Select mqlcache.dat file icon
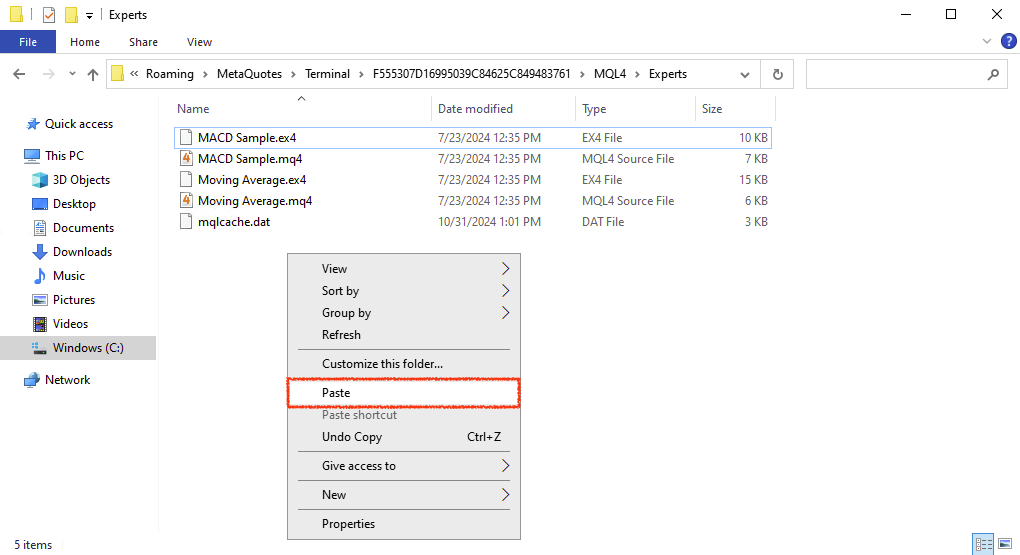The image size is (1020, 555). point(186,221)
